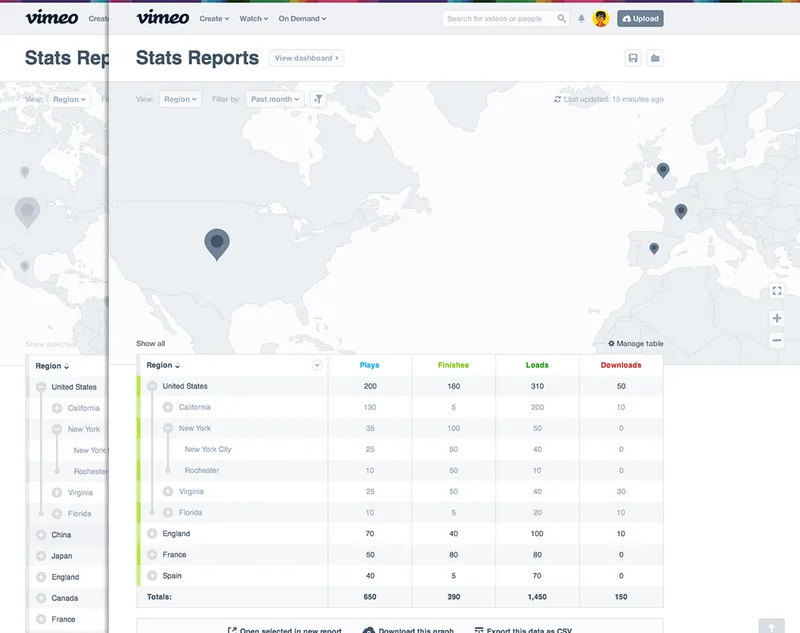The height and width of the screenshot is (633, 800).
Task: Expand the California row
Action: coord(168,407)
